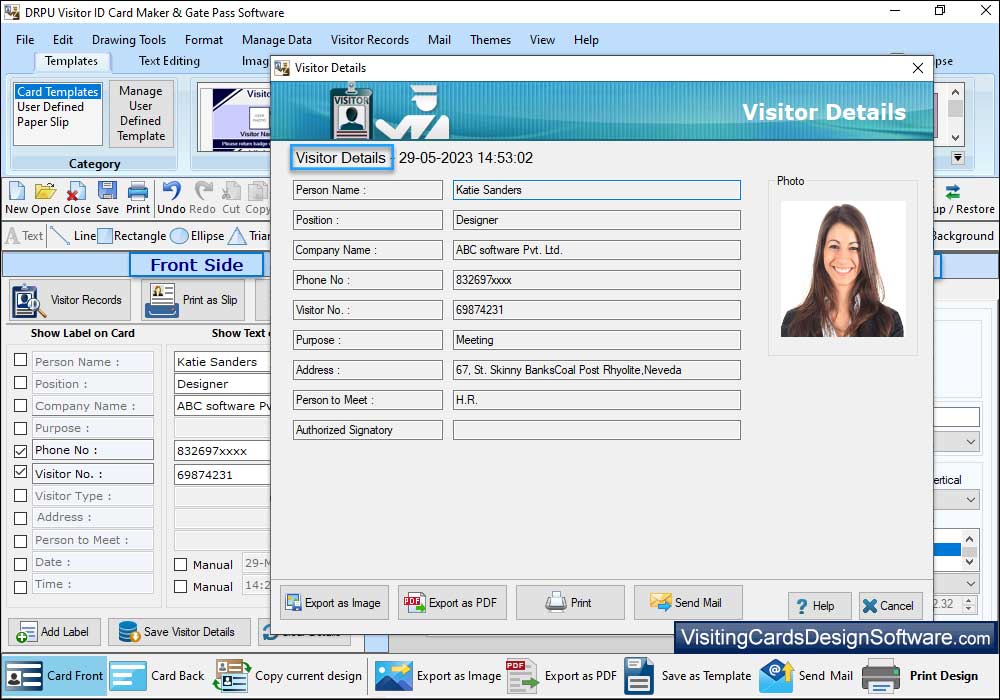
Task: Select Paper Slip category item
Action: click(43, 122)
